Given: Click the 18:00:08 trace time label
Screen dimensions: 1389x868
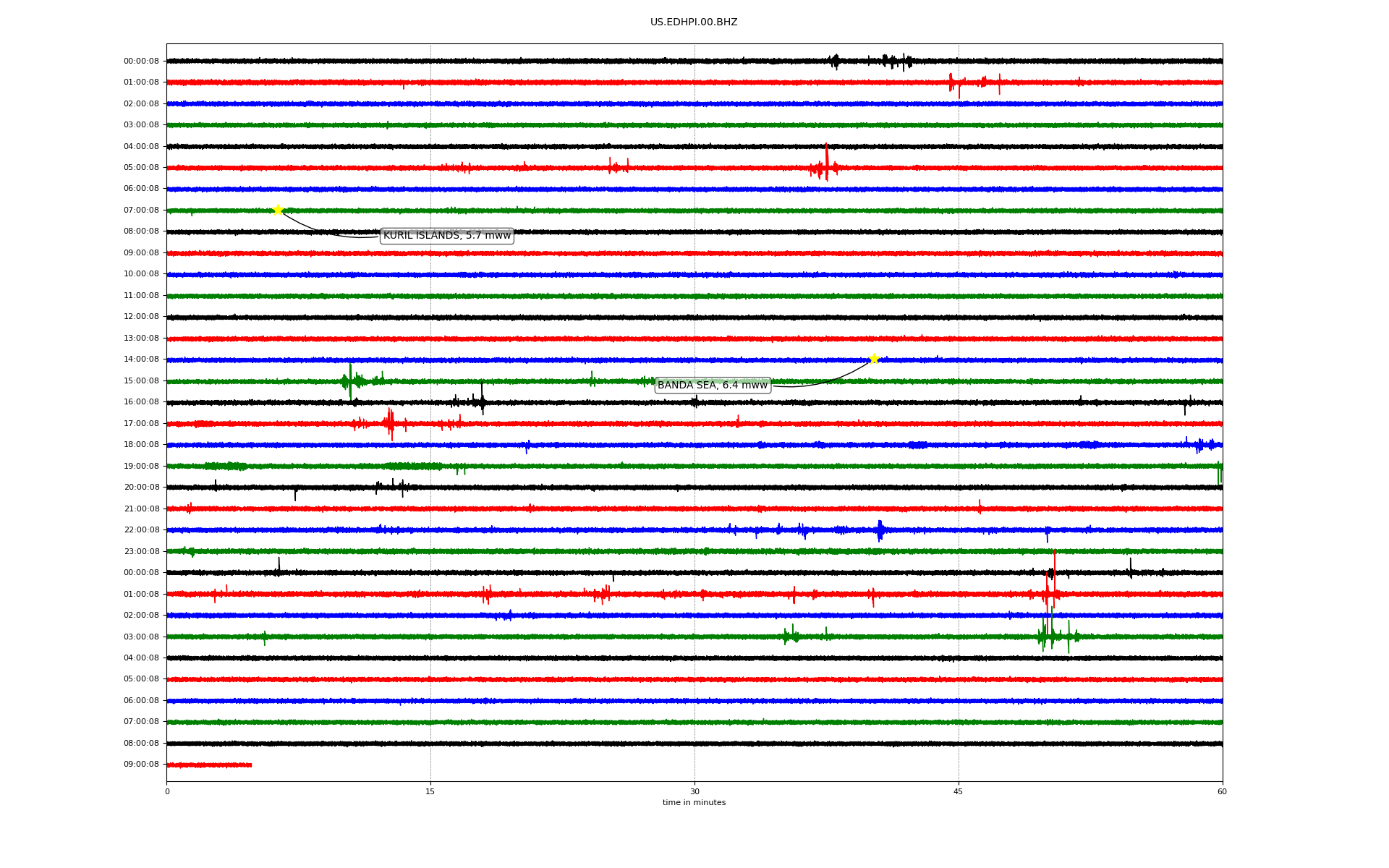Looking at the screenshot, I should [x=141, y=445].
